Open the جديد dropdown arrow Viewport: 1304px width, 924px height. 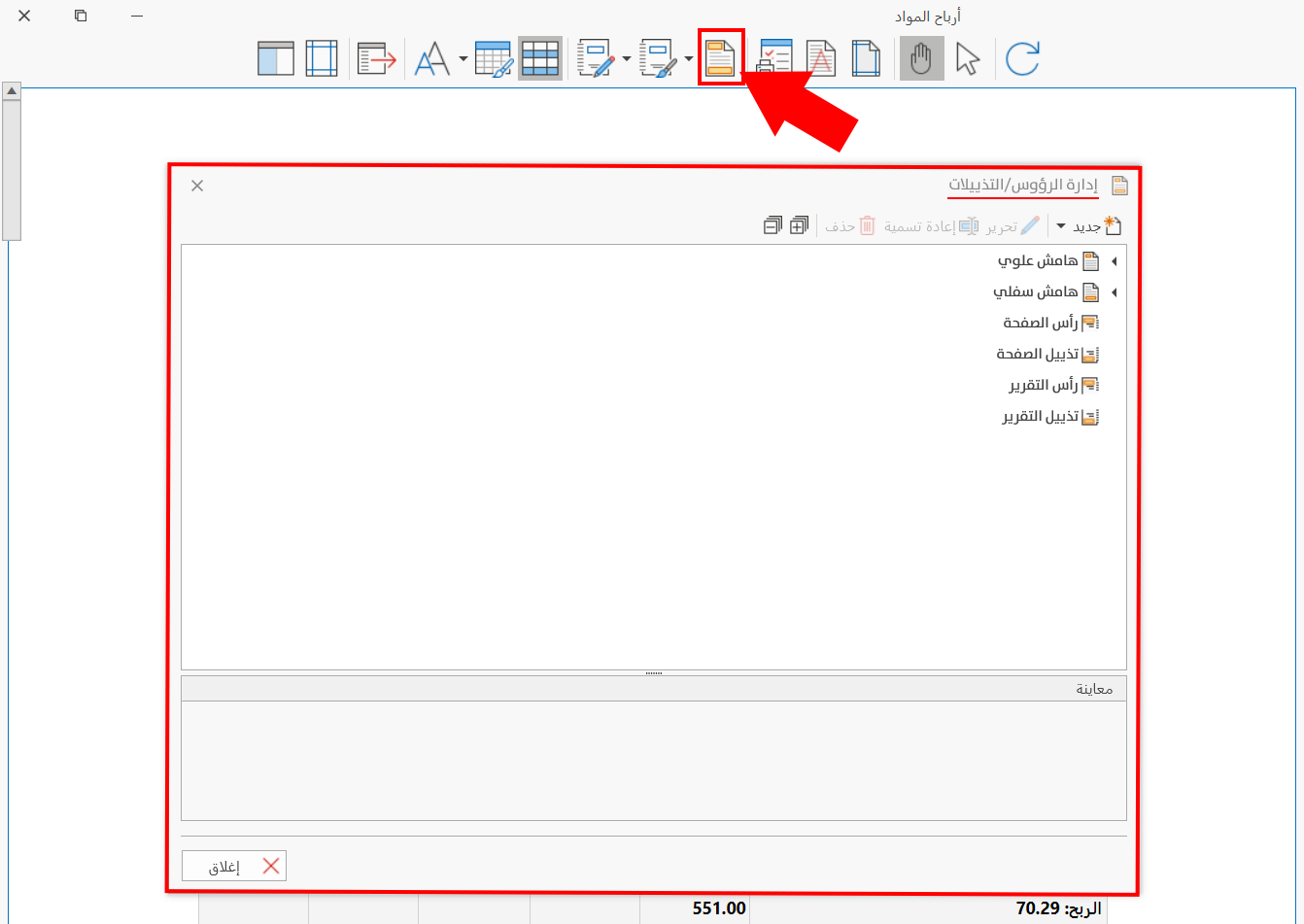pos(1061,226)
